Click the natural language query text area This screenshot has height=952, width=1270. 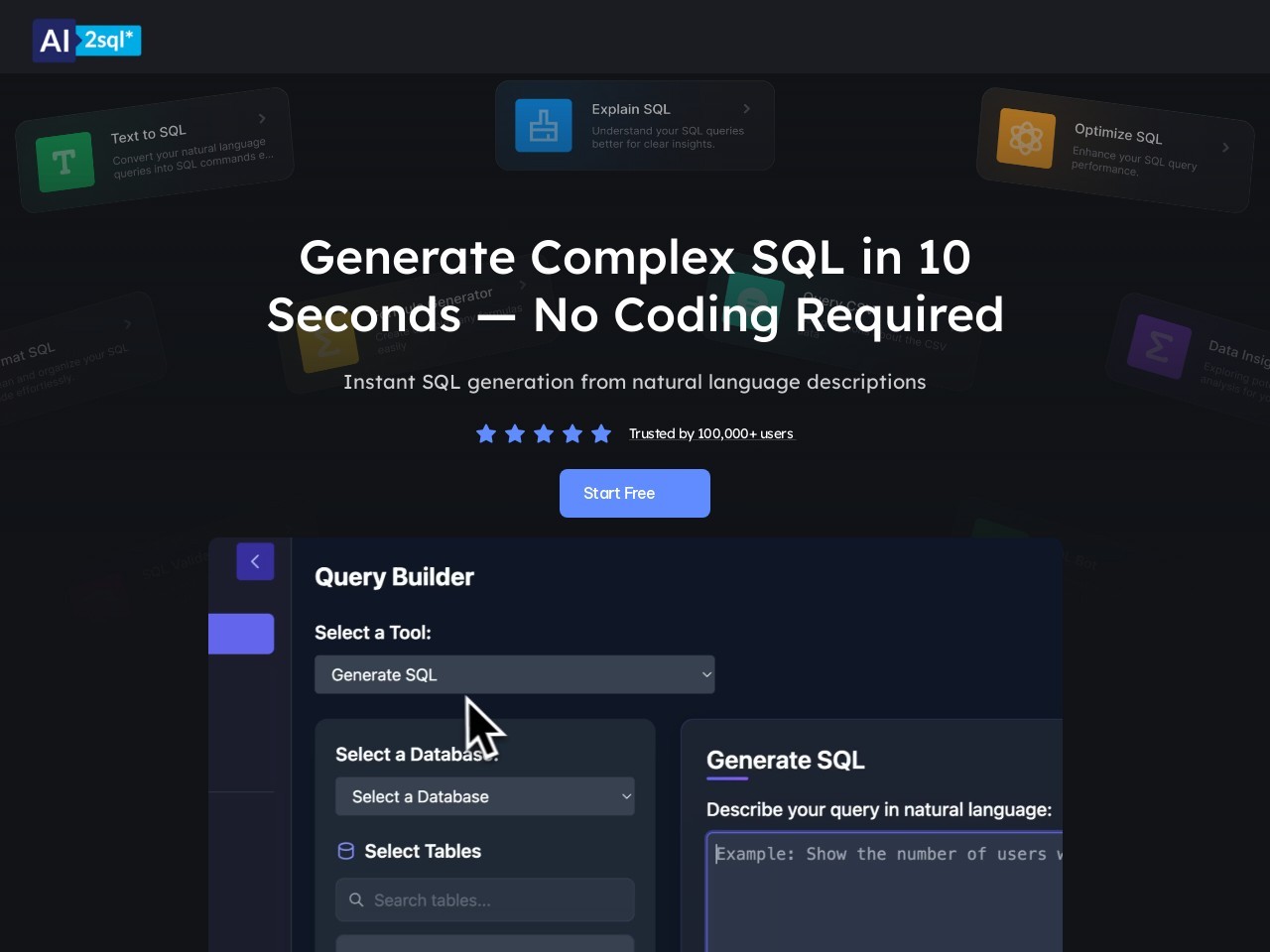883,892
